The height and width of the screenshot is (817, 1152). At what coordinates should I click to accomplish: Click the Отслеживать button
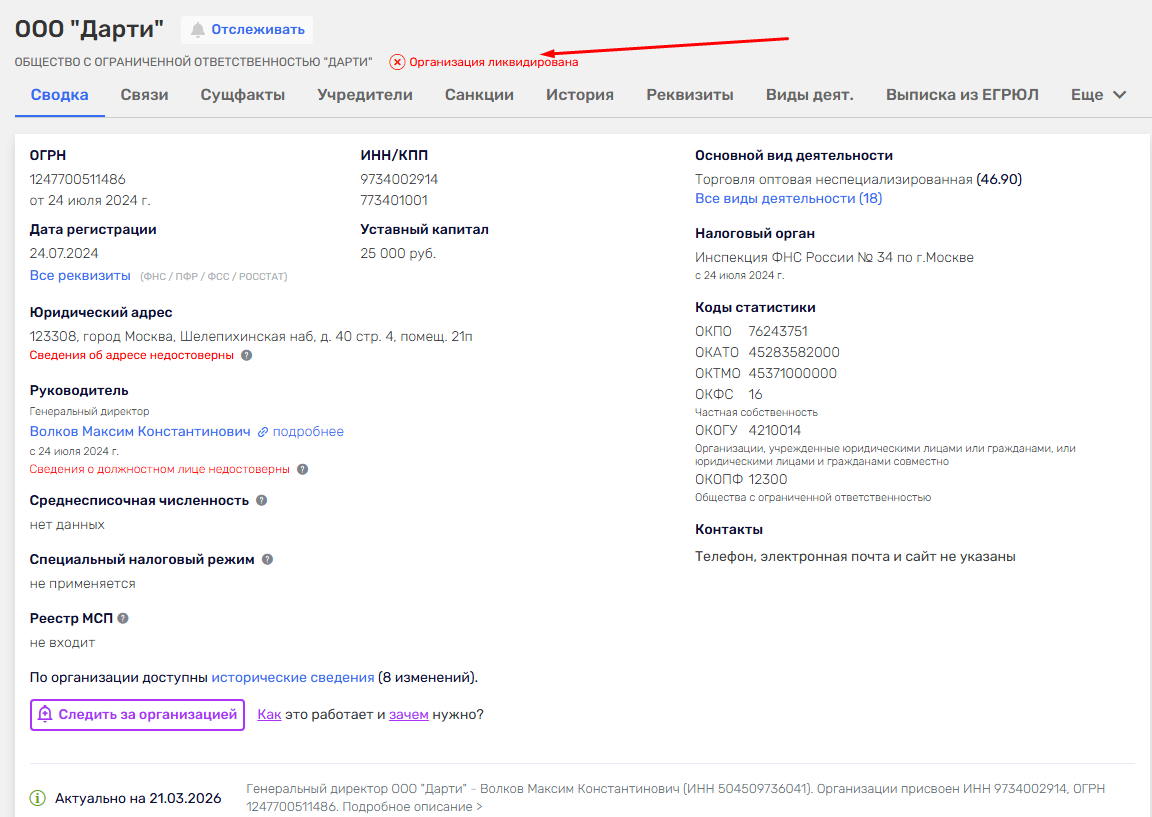(x=247, y=30)
